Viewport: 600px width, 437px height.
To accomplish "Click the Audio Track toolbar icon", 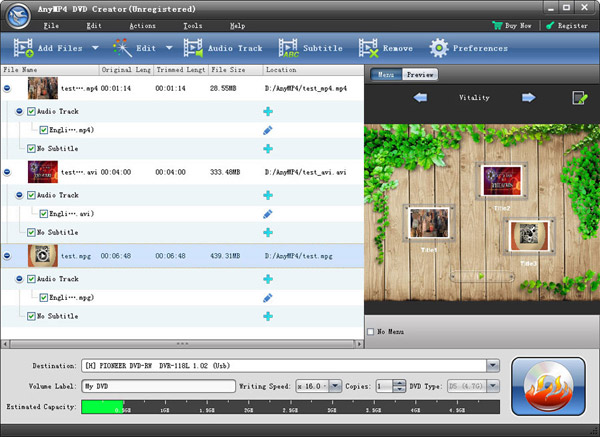I will point(191,47).
